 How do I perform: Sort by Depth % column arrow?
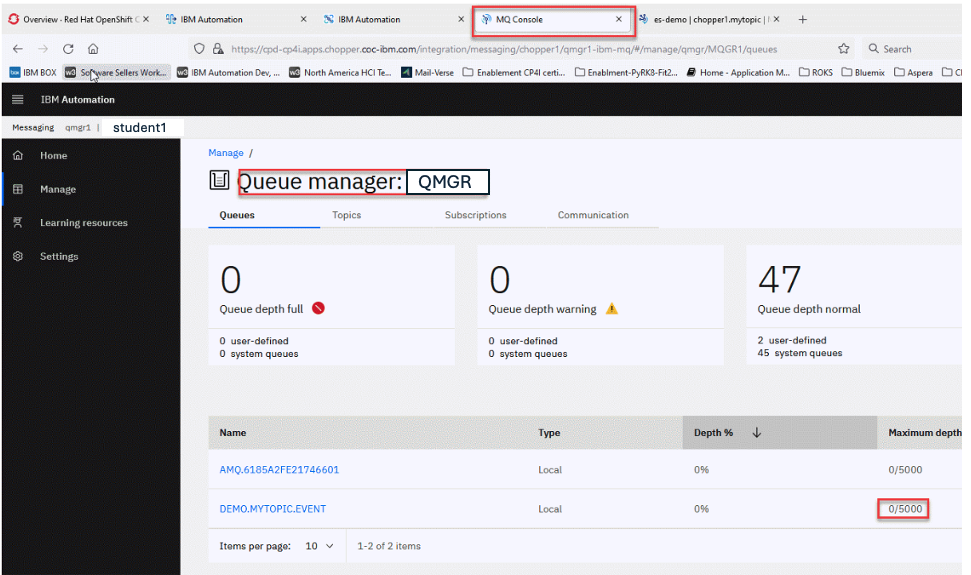pos(756,433)
